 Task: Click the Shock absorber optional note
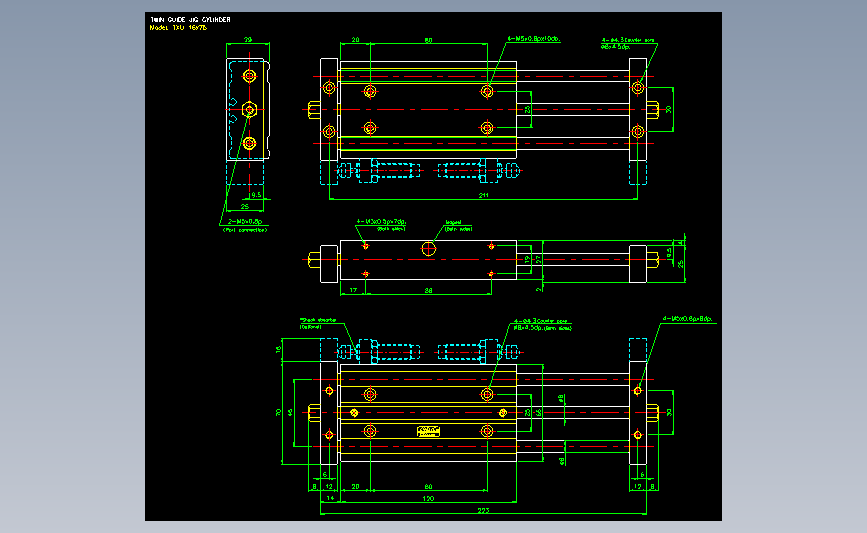318,323
